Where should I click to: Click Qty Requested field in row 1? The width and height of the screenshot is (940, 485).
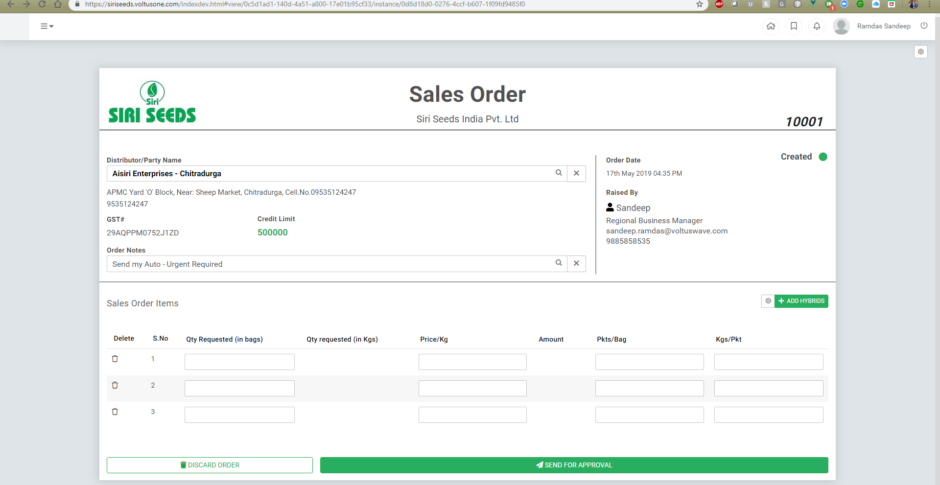tap(239, 362)
